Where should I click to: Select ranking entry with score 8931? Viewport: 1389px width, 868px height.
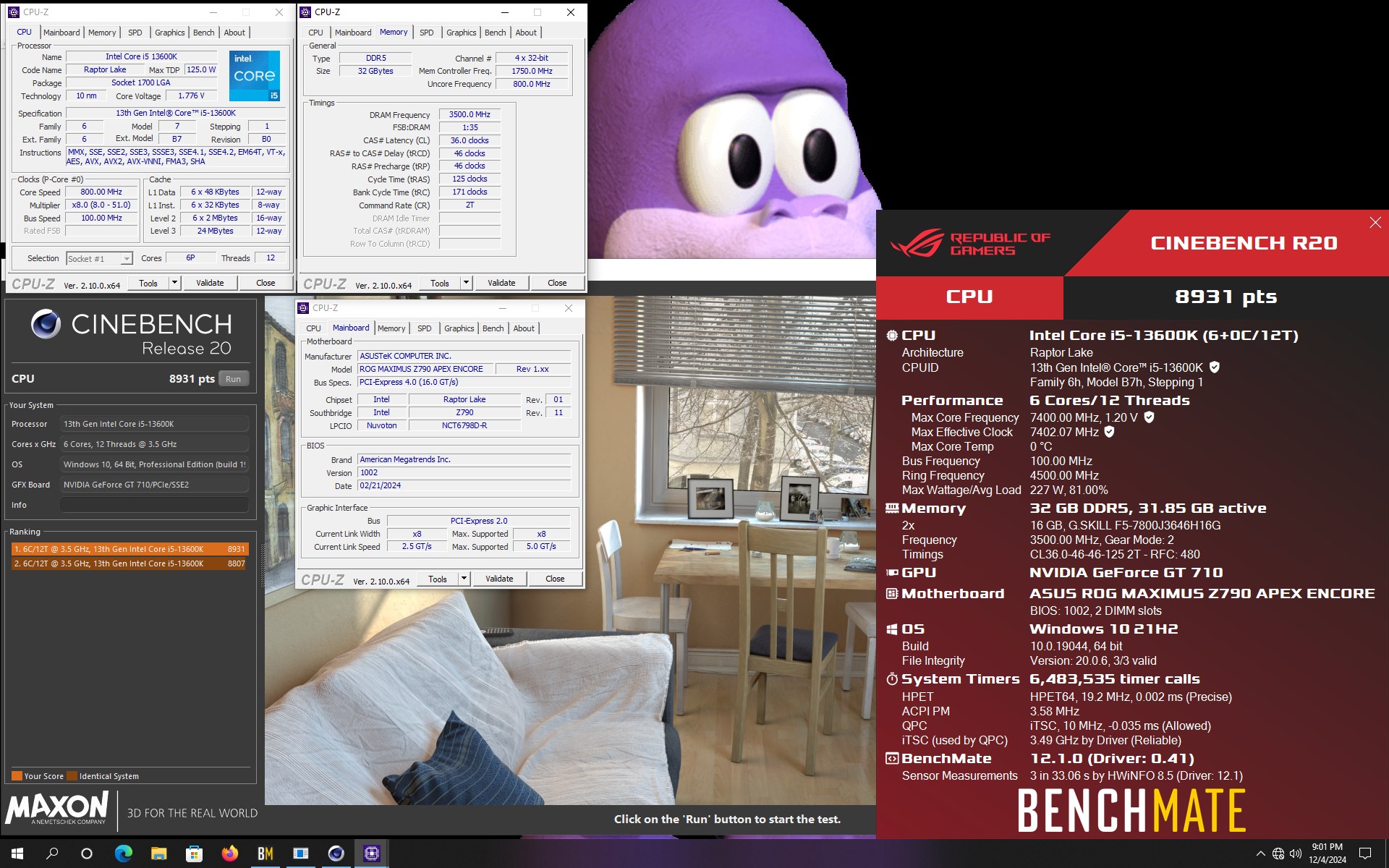click(x=130, y=549)
